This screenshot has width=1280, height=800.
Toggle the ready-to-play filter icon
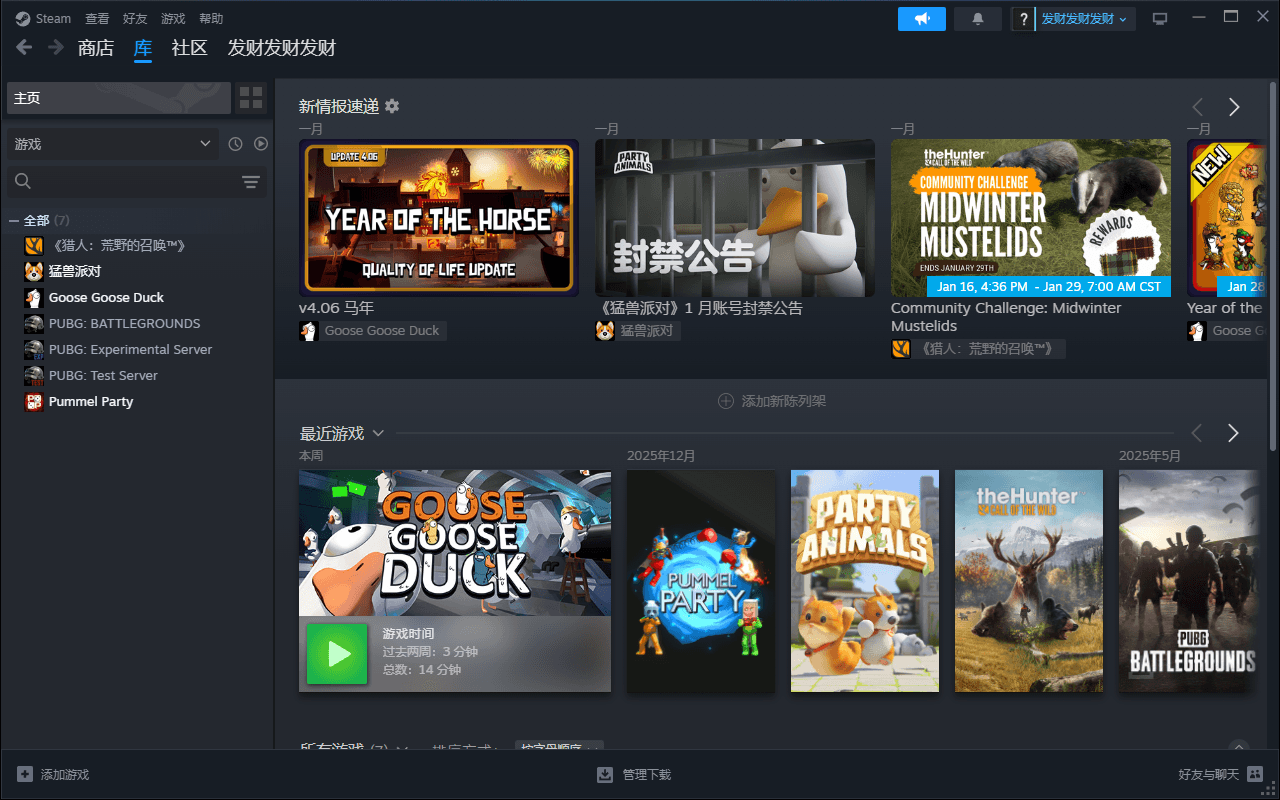(x=261, y=144)
